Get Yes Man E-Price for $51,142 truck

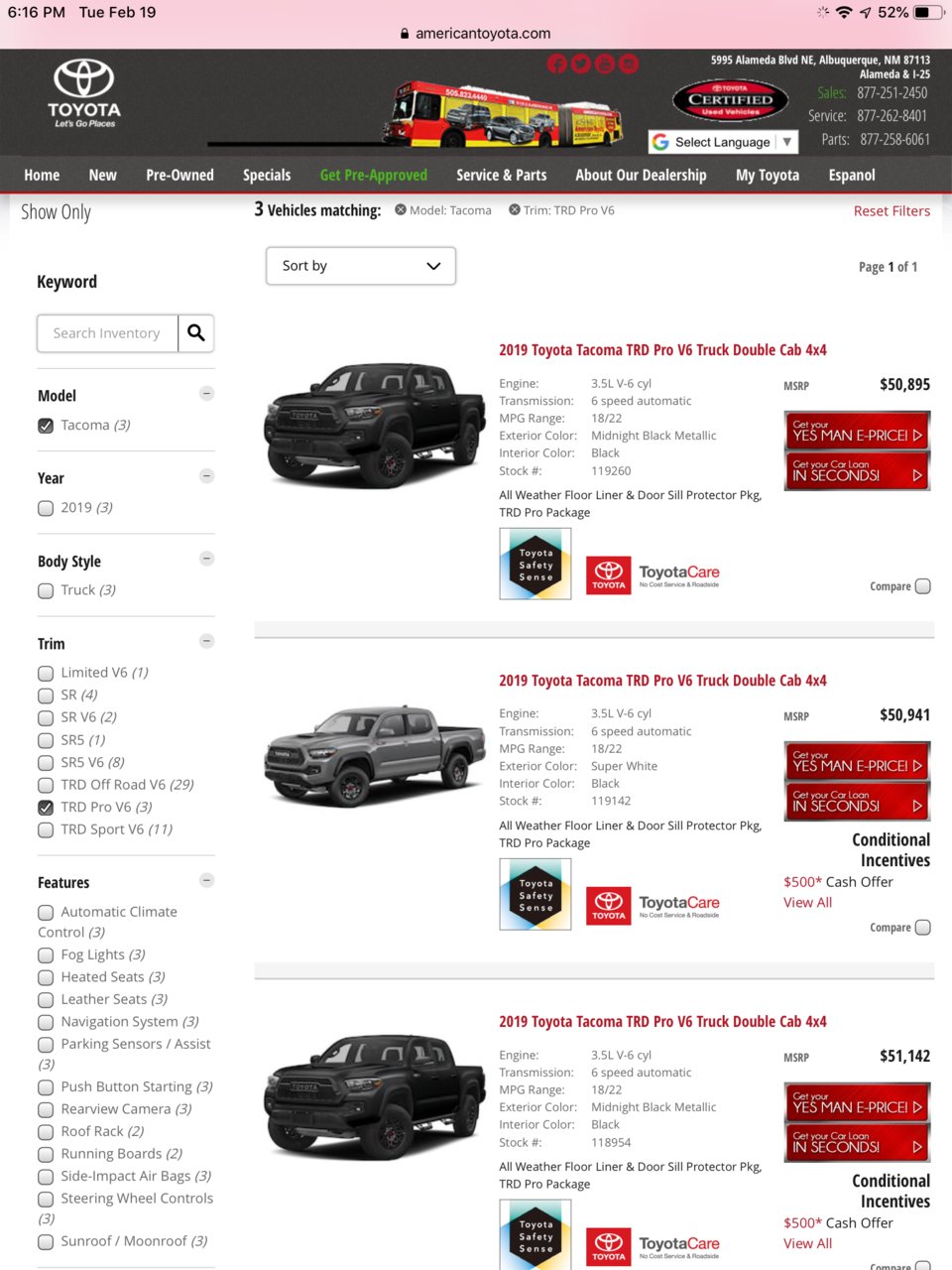tap(857, 1102)
